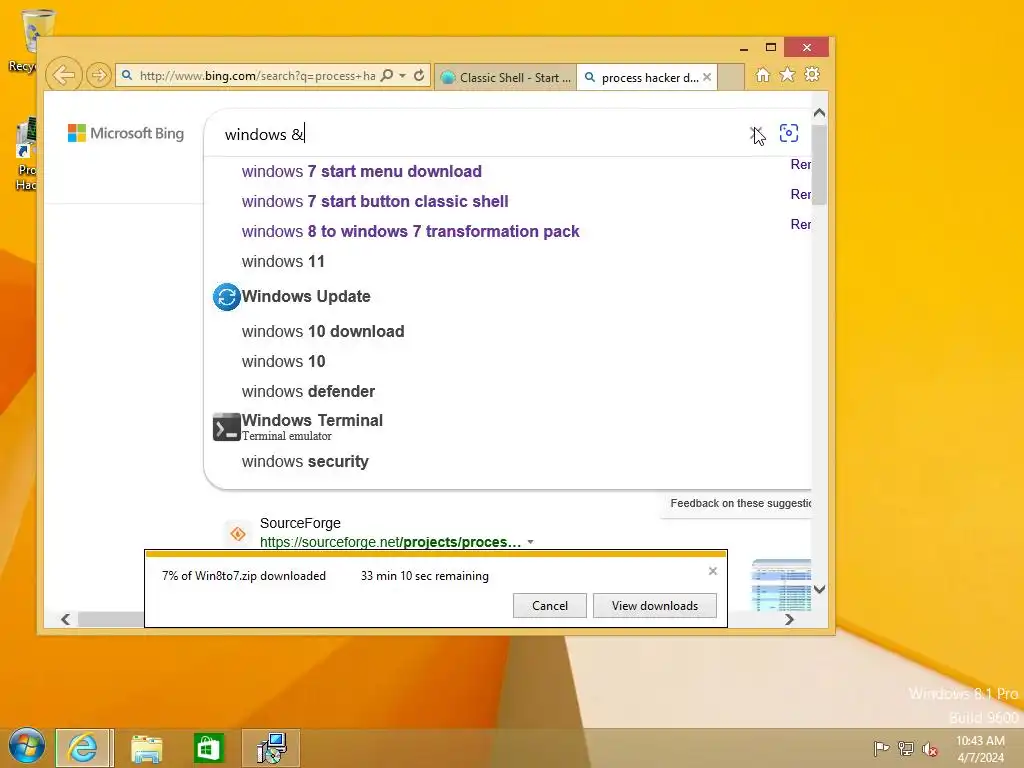This screenshot has height=768, width=1024.
Task: Open the address bar dropdown arrow
Action: pos(403,76)
